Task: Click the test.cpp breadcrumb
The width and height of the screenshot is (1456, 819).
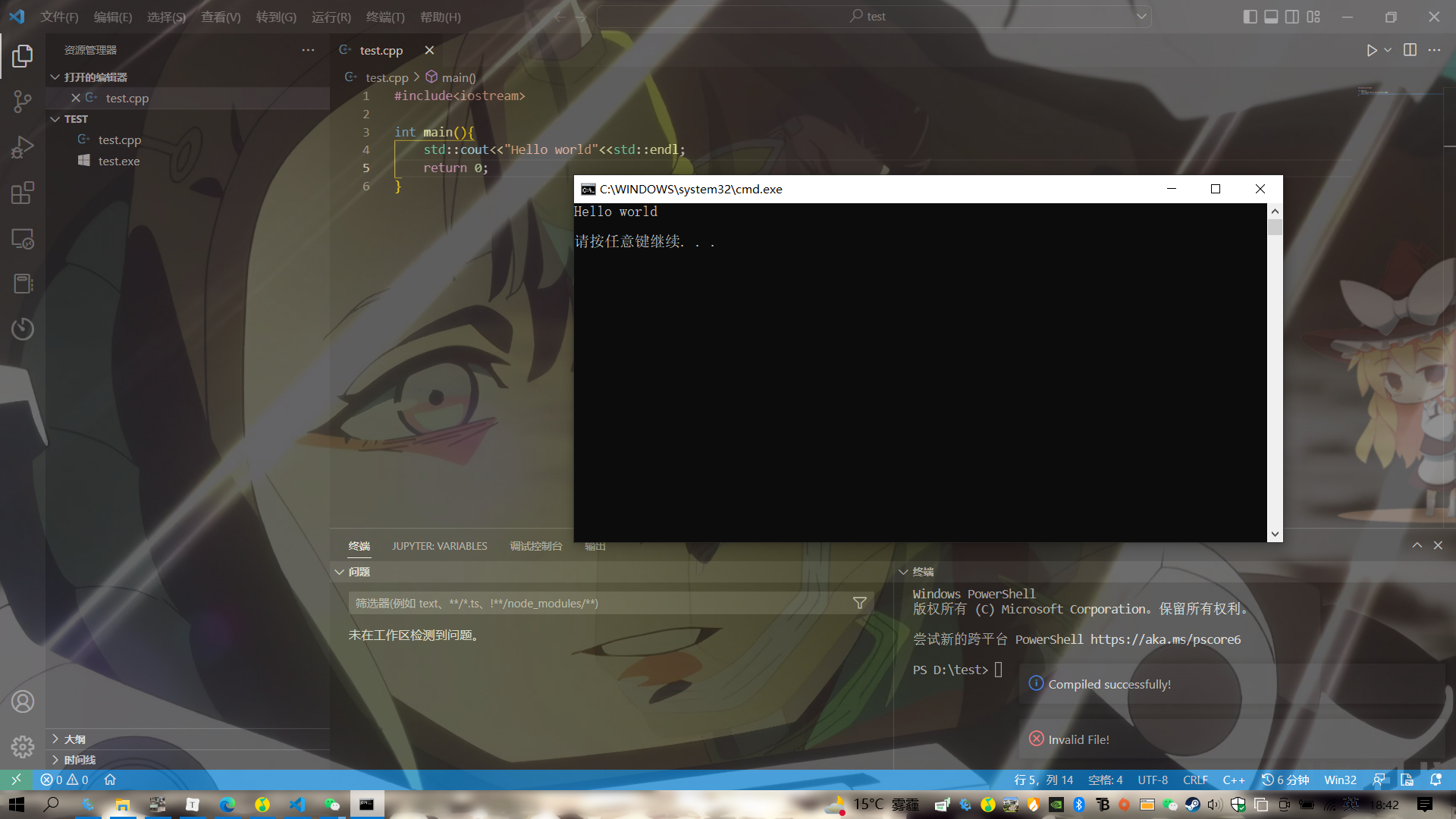Action: [377, 77]
